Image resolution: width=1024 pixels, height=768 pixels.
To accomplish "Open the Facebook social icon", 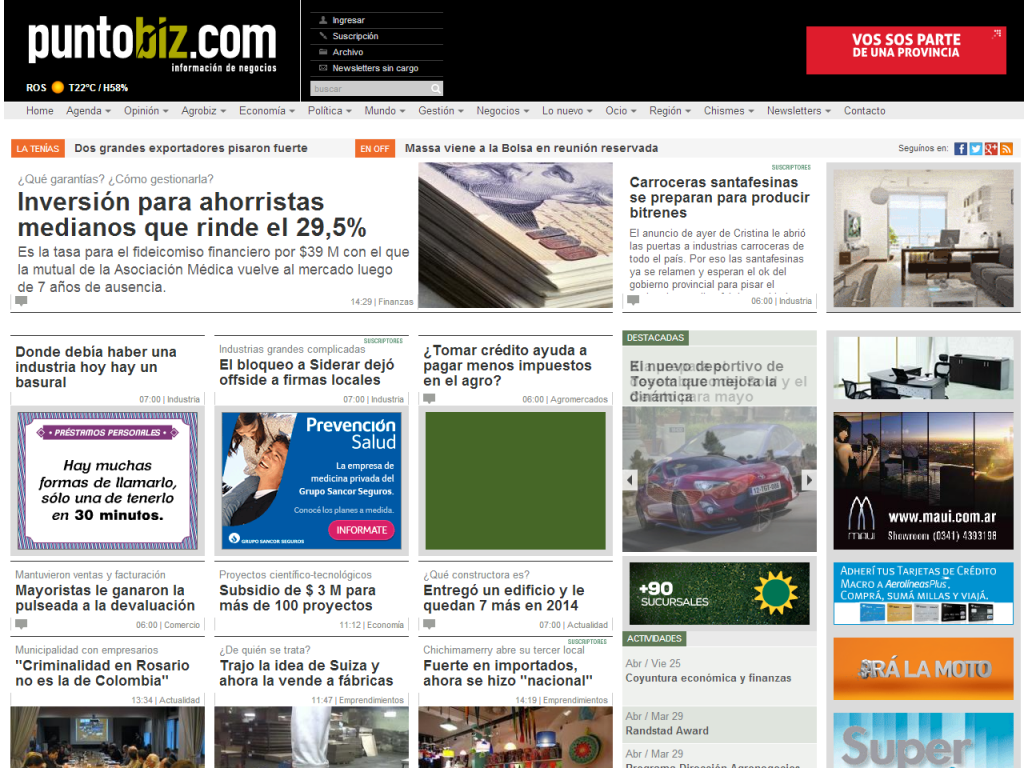I will tap(960, 149).
